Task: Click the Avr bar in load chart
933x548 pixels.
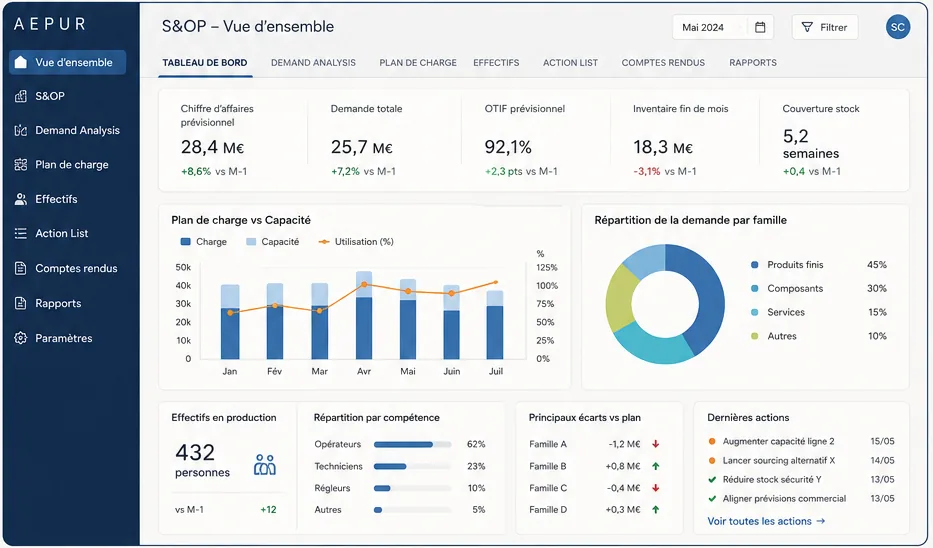Action: point(364,315)
